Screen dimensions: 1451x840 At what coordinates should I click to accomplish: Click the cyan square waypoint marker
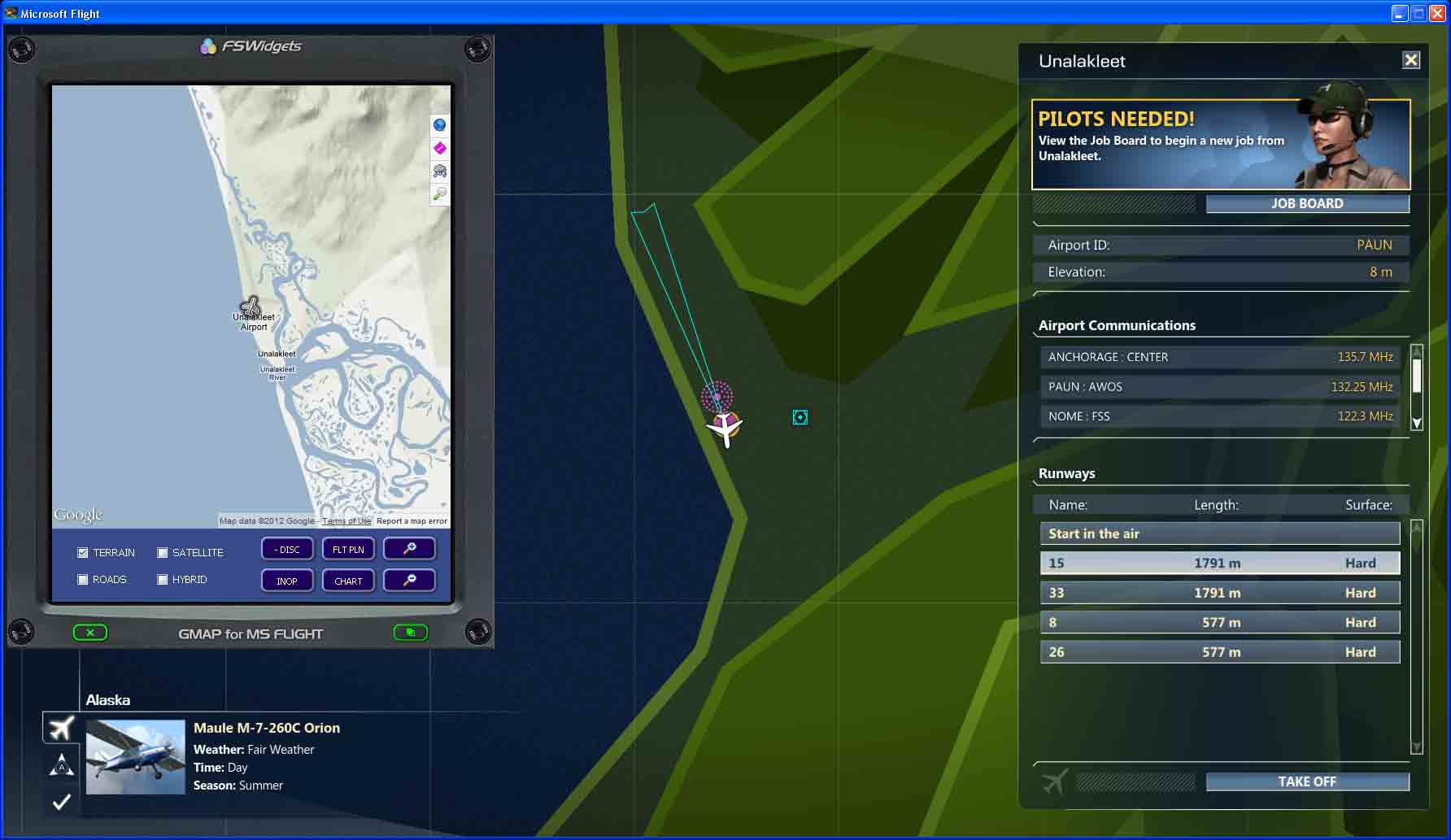(x=800, y=417)
